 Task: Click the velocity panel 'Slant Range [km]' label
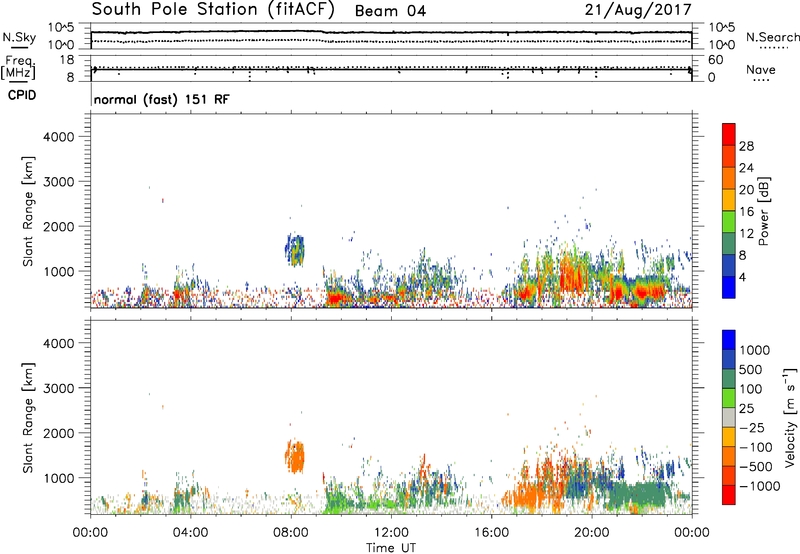28,417
